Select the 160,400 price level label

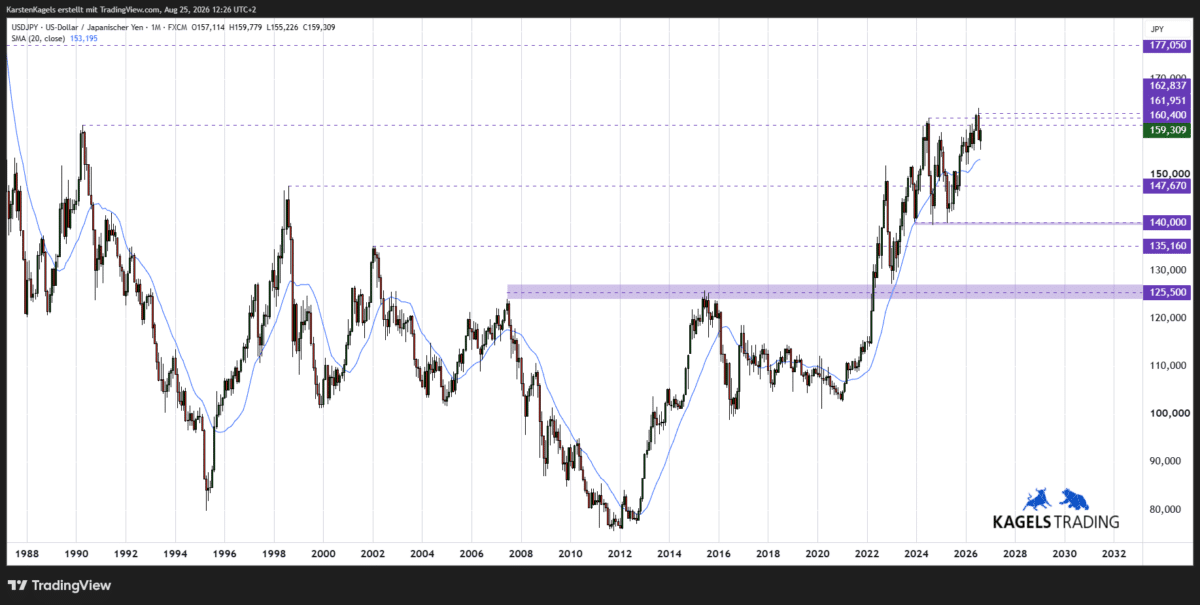click(1167, 115)
